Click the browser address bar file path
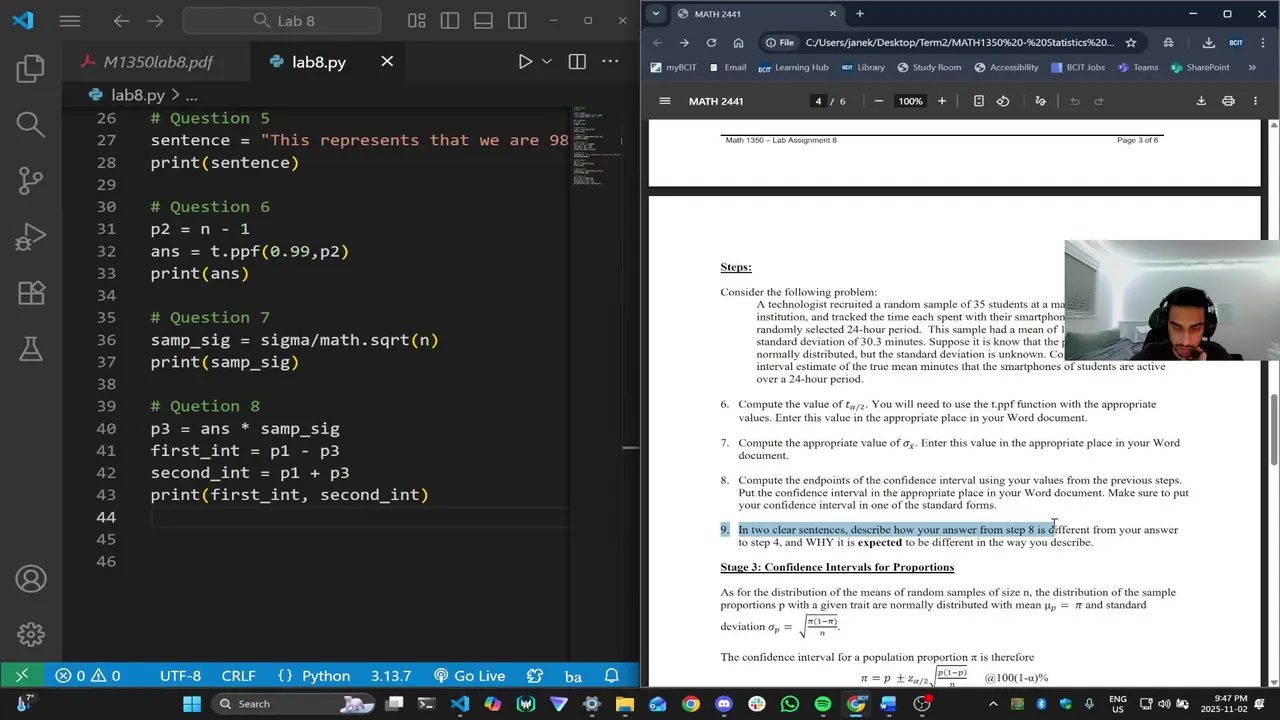Viewport: 1280px width, 720px height. pos(959,42)
